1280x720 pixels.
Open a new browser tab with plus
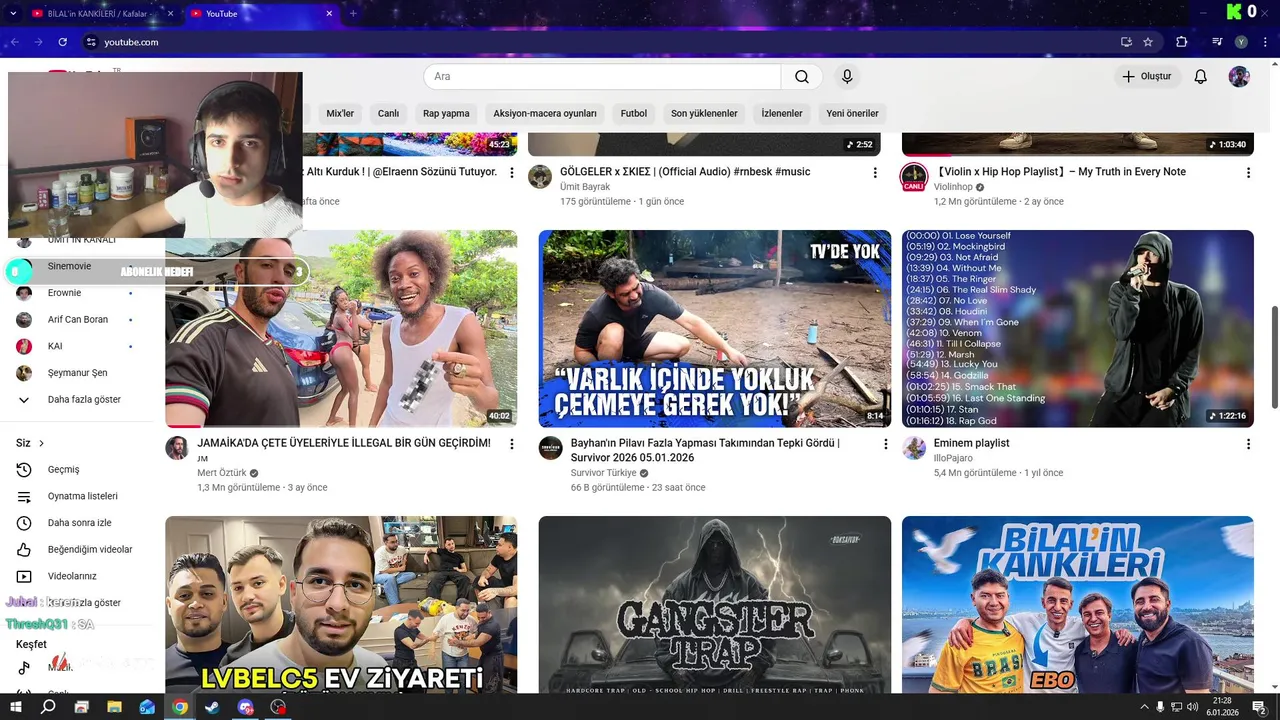coord(353,14)
